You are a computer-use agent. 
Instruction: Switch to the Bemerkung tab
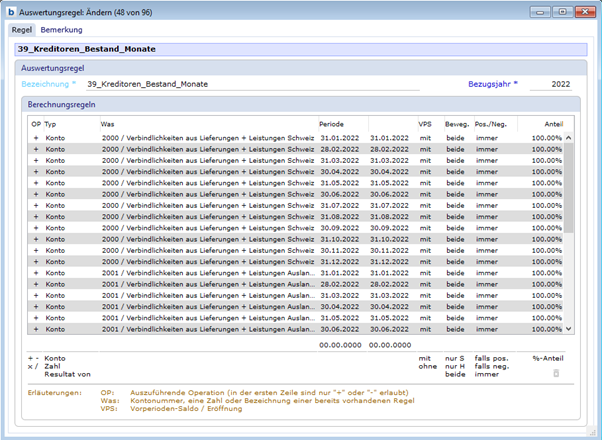[61, 30]
